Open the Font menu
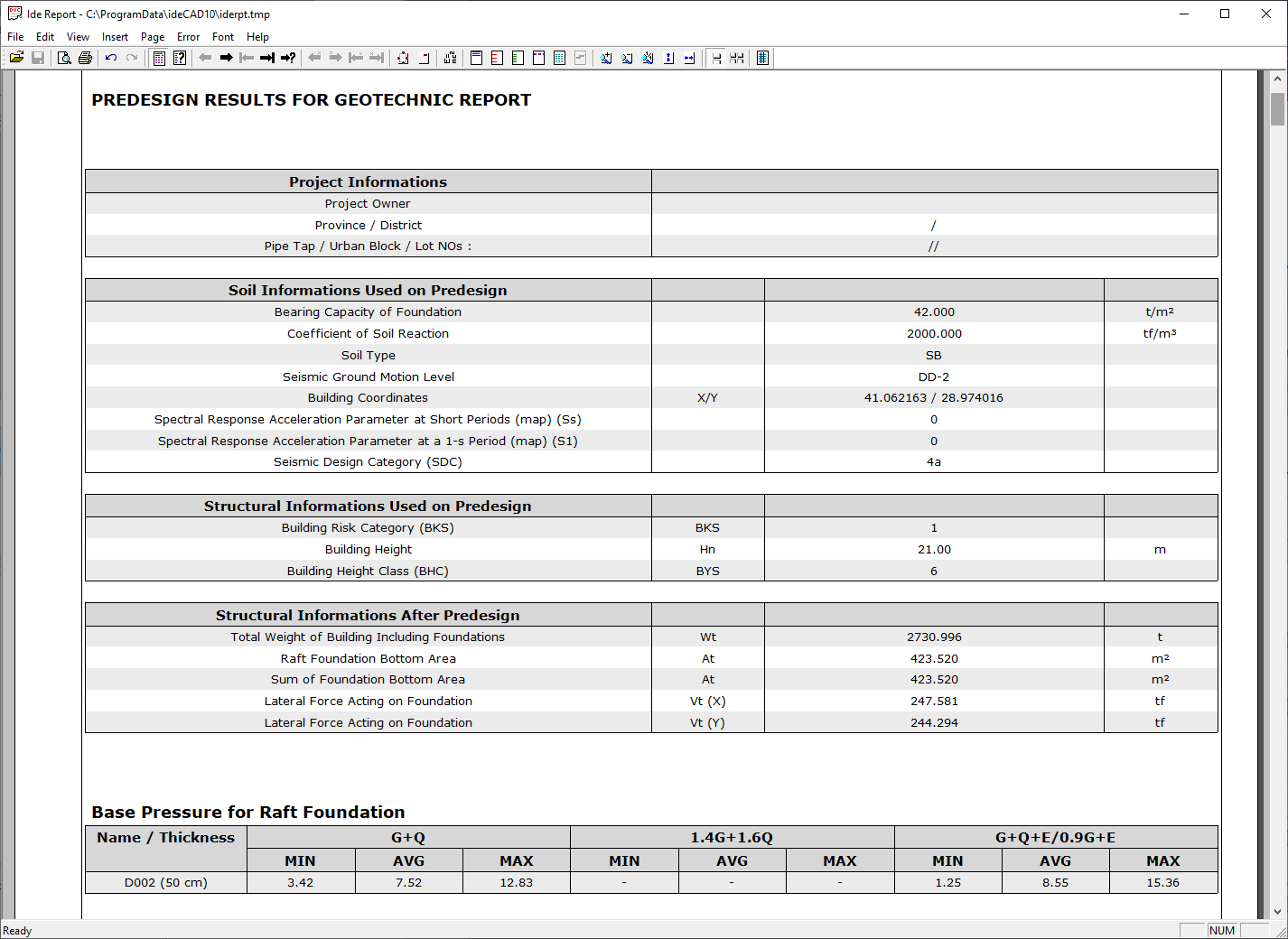This screenshot has height=939, width=1288. [222, 37]
